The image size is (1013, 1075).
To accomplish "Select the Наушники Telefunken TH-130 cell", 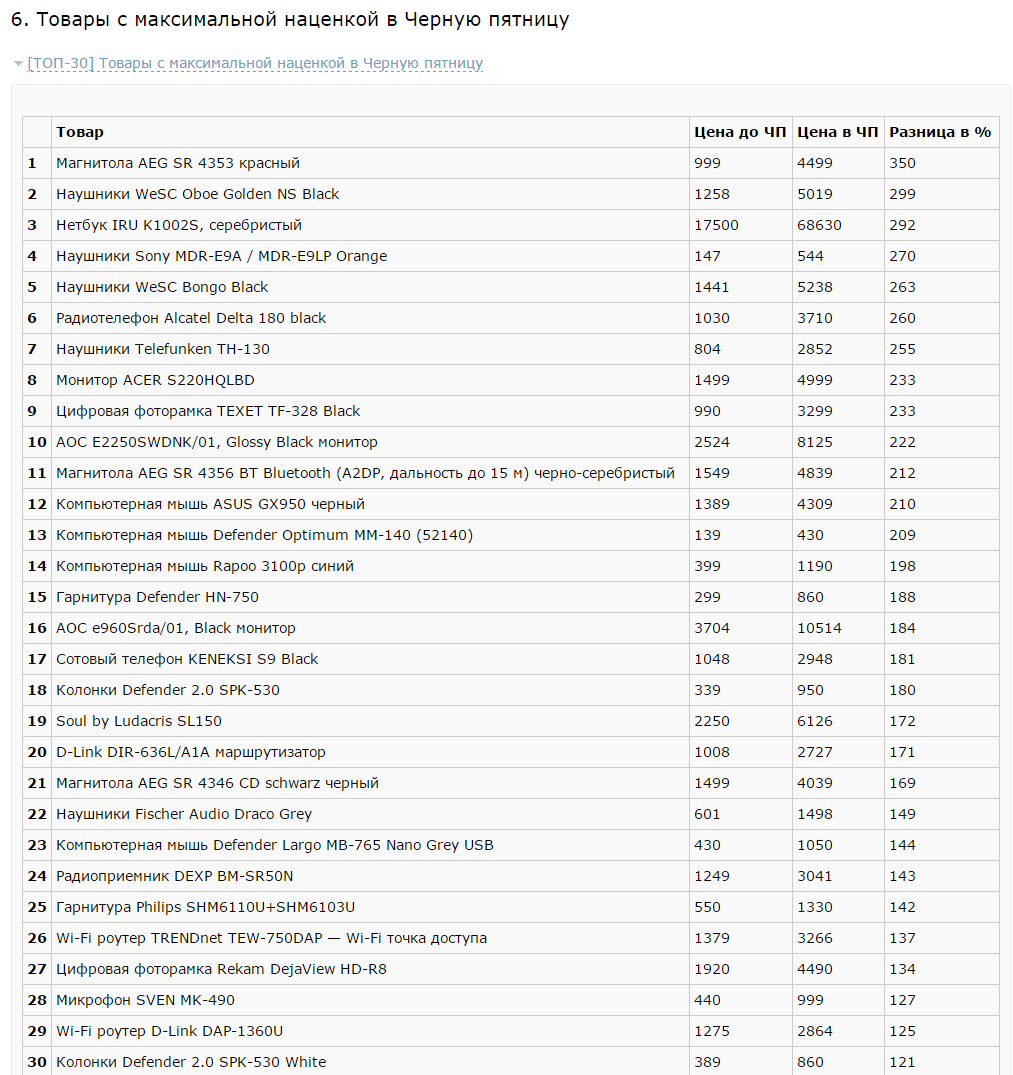I will coord(370,349).
